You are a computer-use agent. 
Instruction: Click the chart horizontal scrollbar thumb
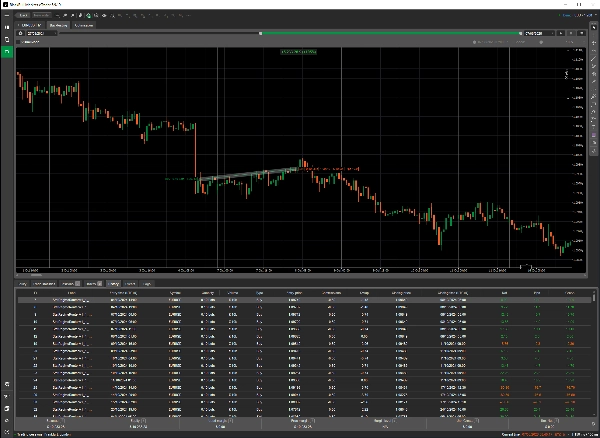[x=36, y=275]
